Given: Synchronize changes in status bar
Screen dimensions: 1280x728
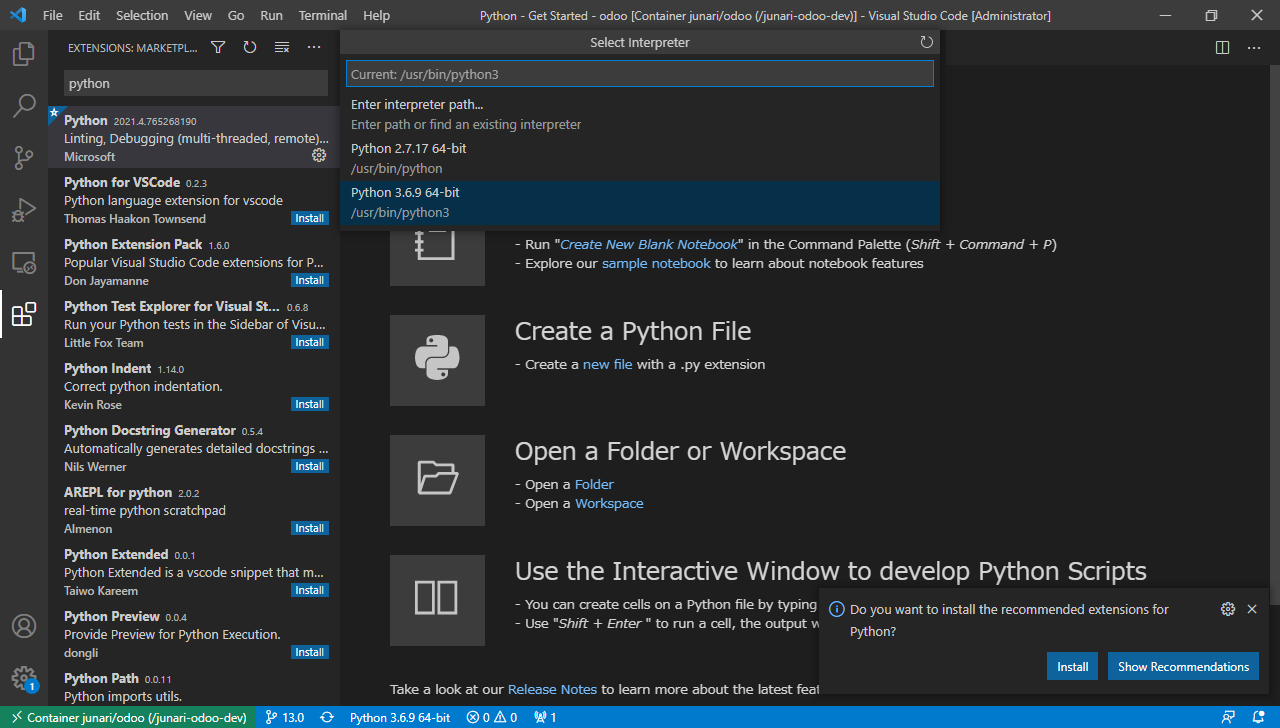Looking at the screenshot, I should click(327, 717).
